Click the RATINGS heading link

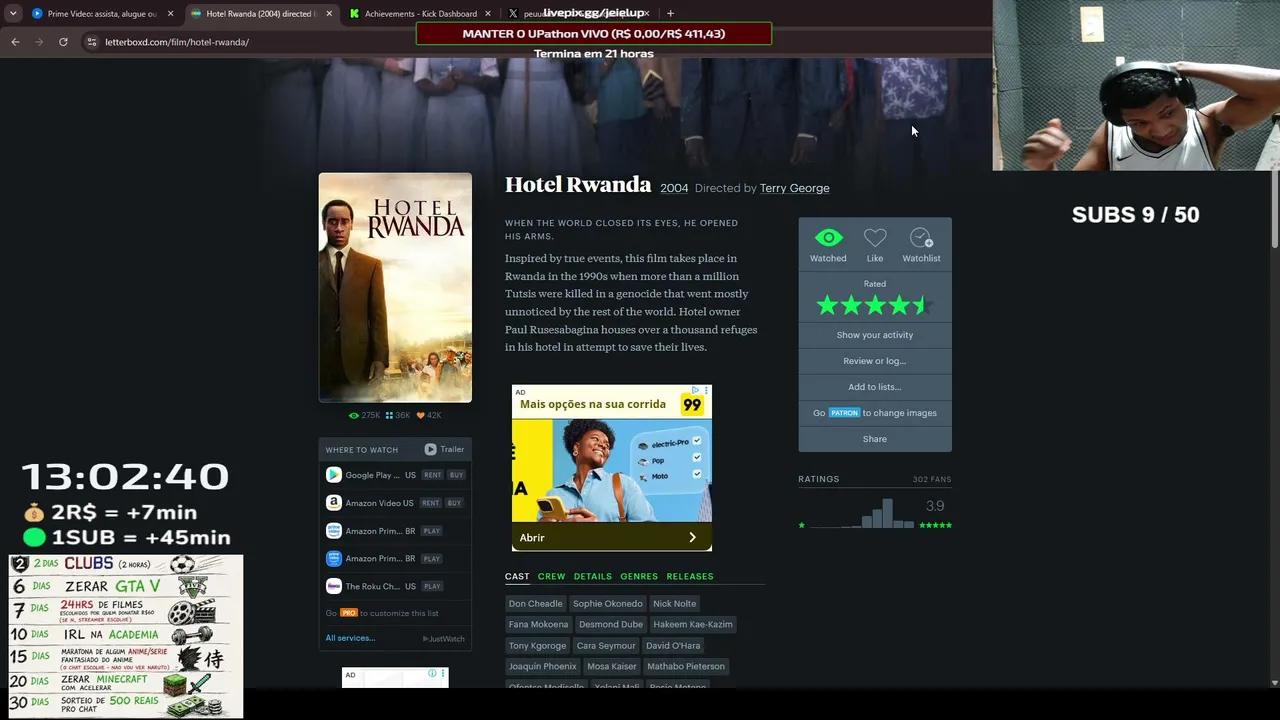tap(819, 479)
